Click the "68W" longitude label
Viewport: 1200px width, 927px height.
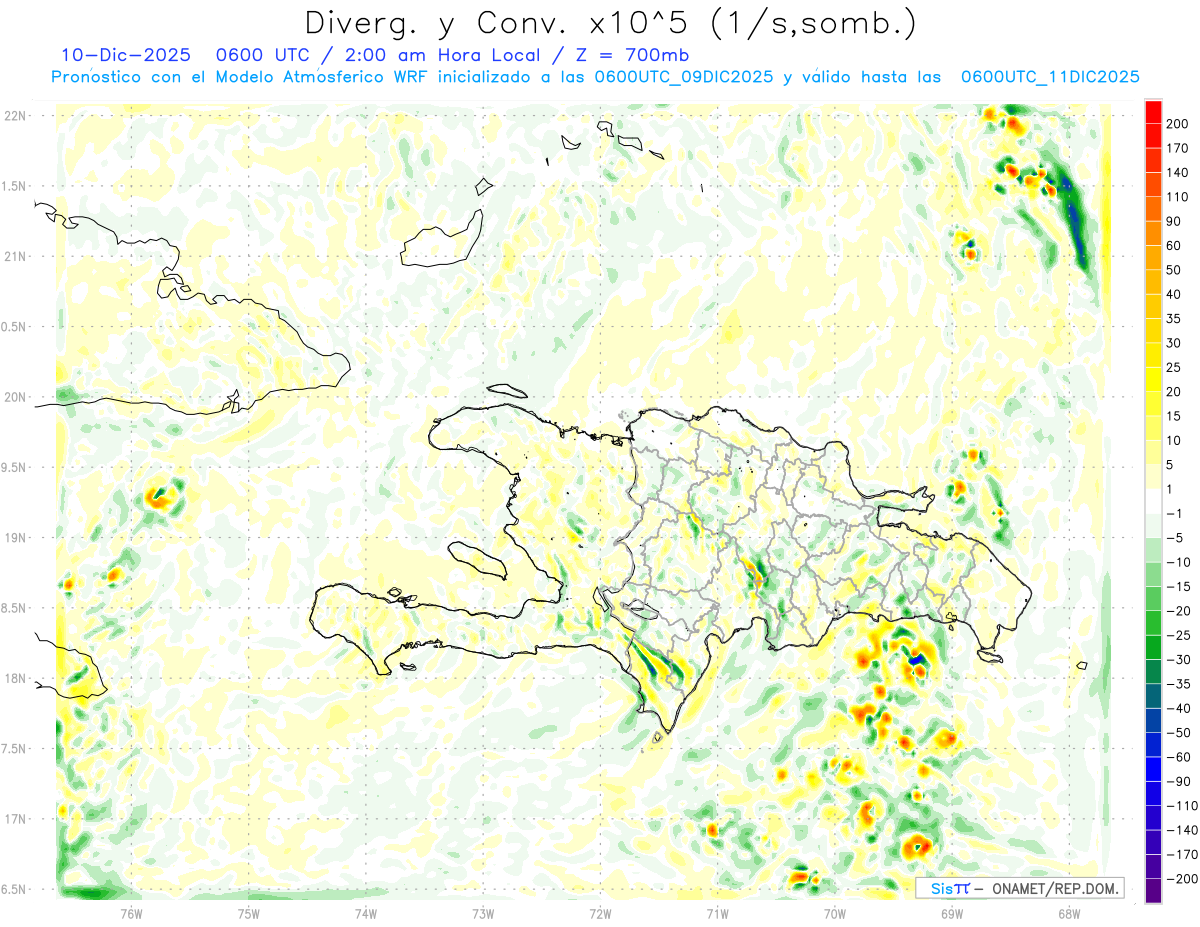point(1069,912)
